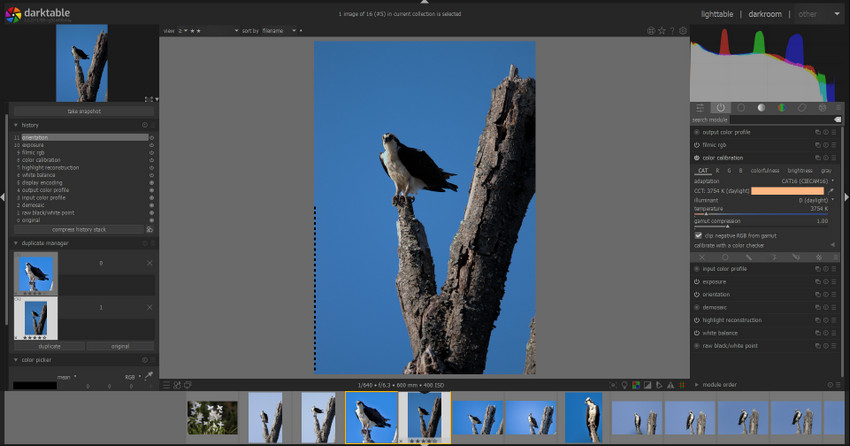Select the CAT tab in color calibration
Image resolution: width=850 pixels, height=446 pixels.
(703, 170)
